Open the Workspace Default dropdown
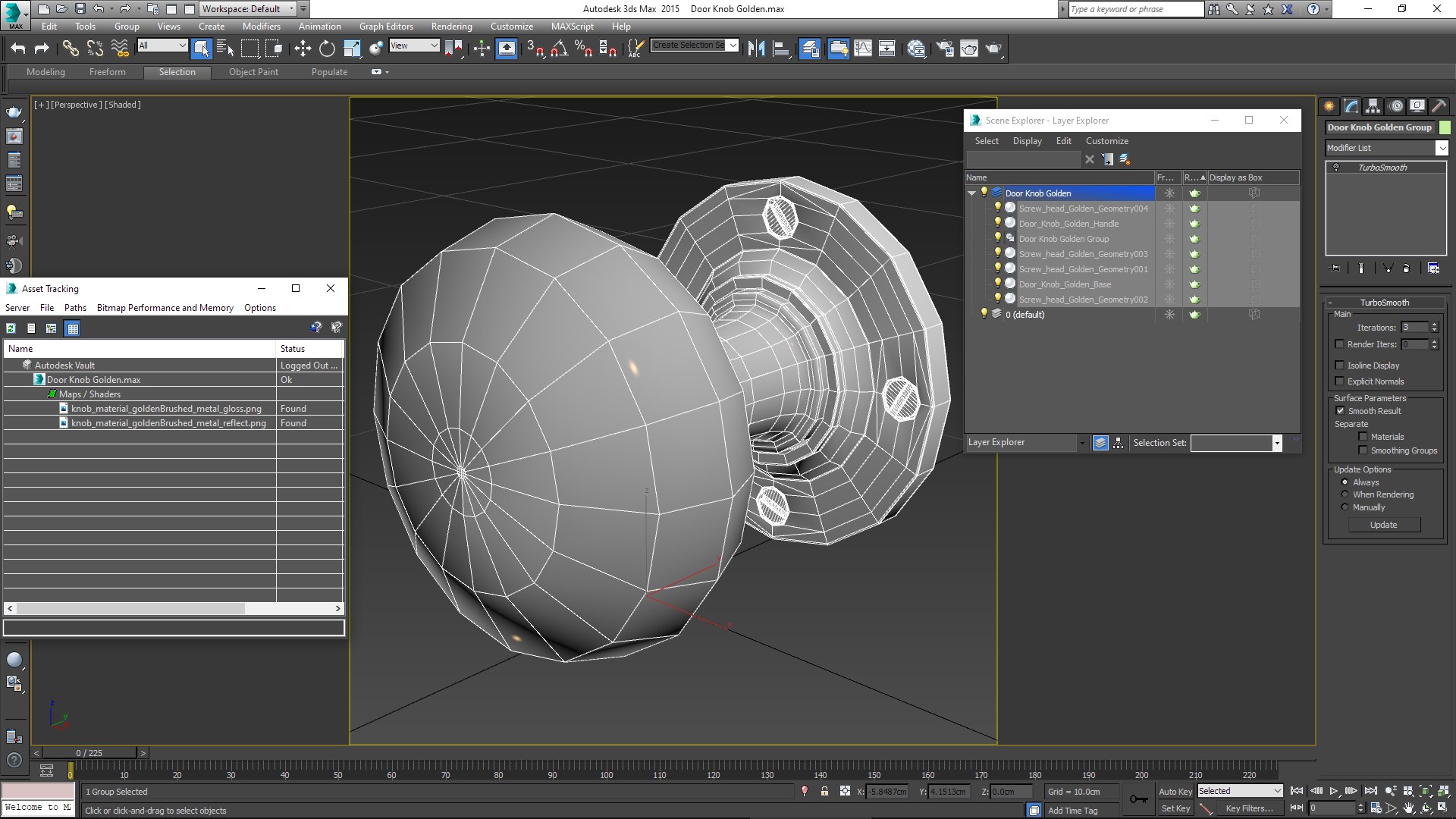This screenshot has width=1456, height=819. 248,9
